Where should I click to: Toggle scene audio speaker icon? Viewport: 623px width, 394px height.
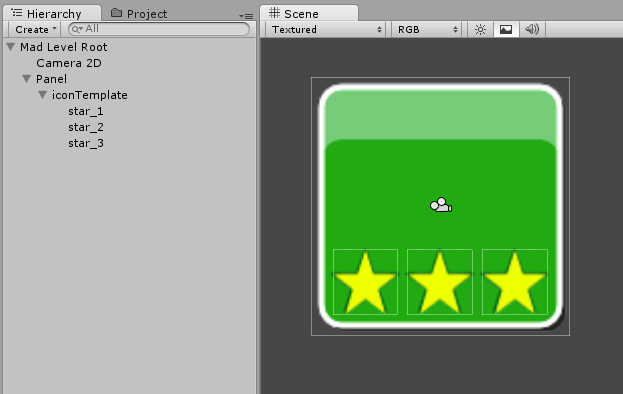[532, 29]
